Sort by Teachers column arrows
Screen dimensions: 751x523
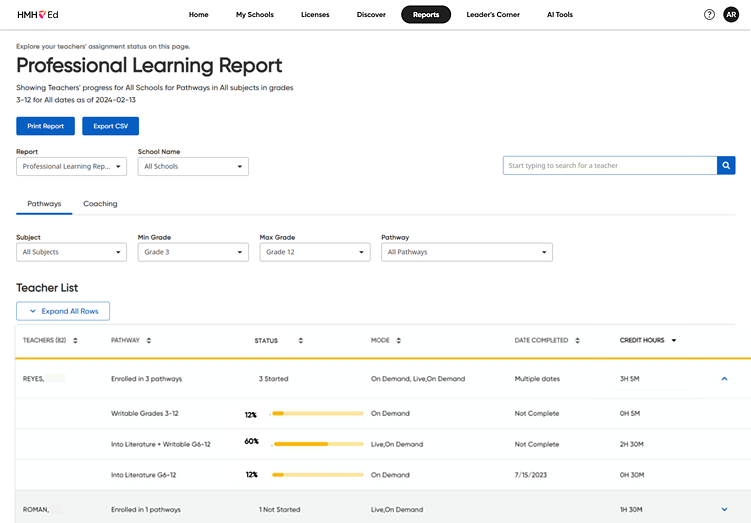(75, 341)
